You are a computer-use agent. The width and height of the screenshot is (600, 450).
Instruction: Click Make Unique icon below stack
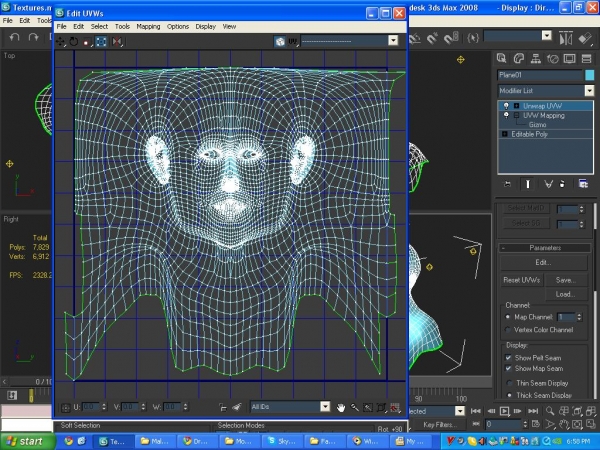pos(548,184)
